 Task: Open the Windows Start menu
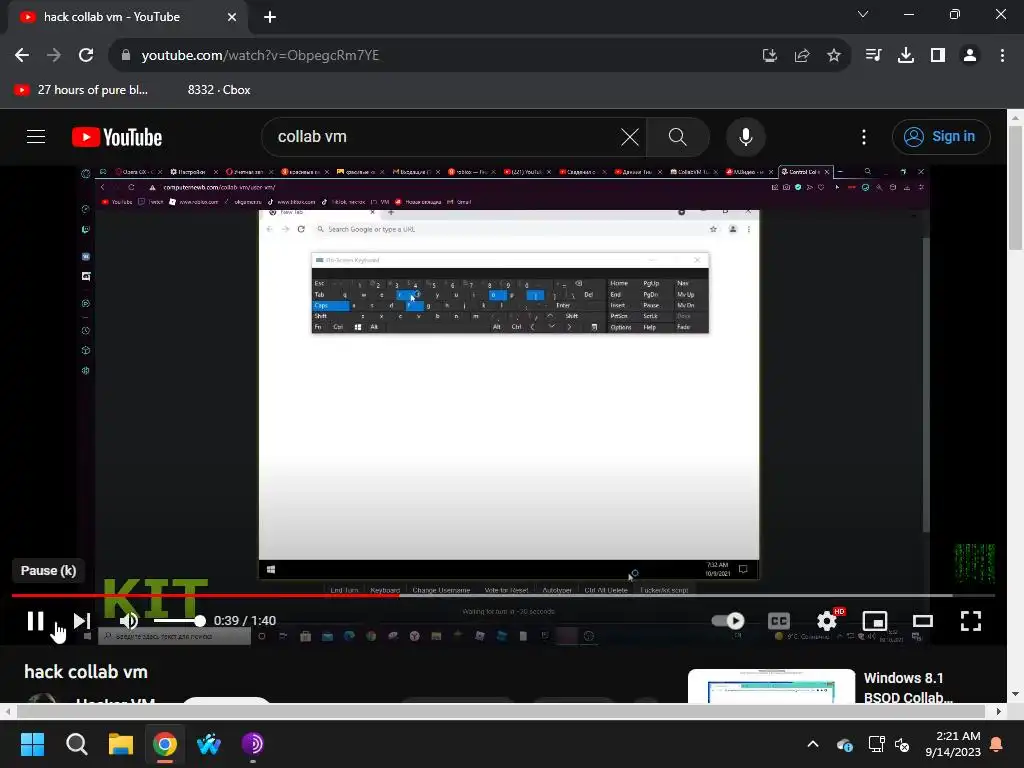point(32,744)
